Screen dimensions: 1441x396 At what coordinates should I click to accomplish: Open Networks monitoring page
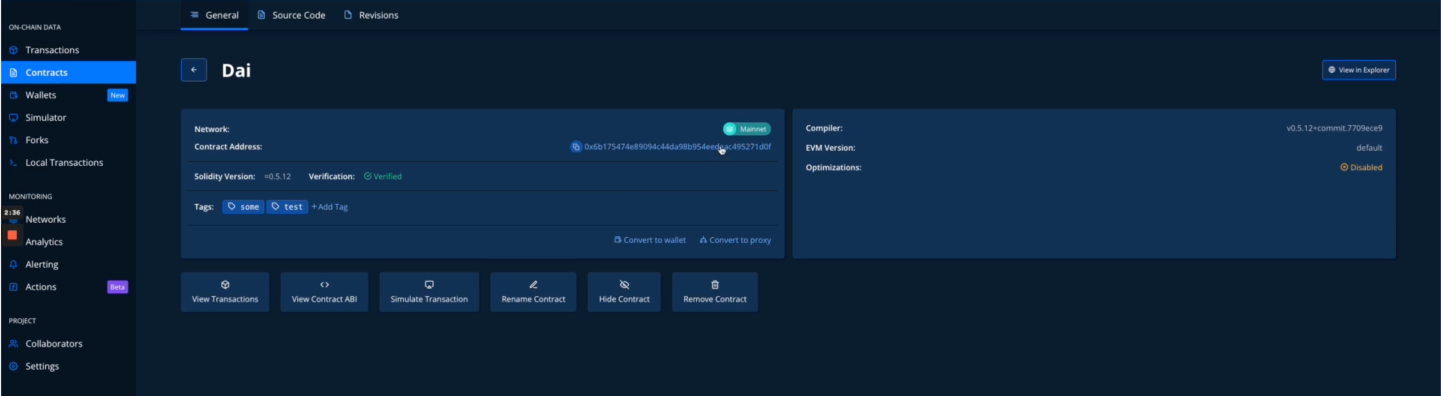pos(45,219)
